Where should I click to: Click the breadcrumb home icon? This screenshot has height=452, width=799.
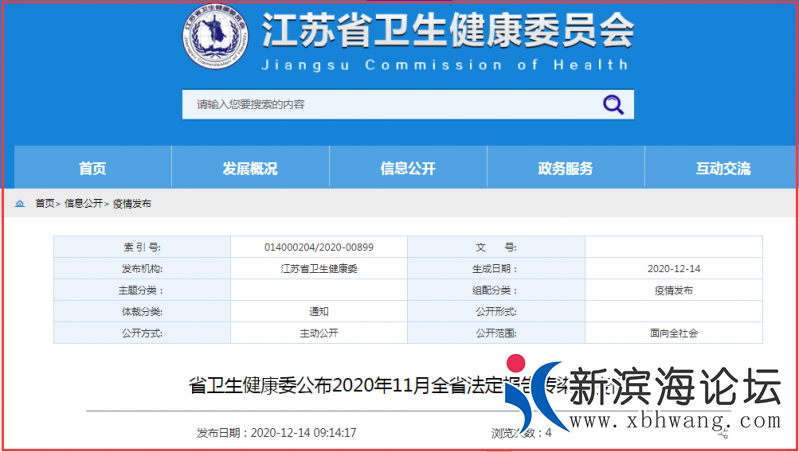[20, 203]
